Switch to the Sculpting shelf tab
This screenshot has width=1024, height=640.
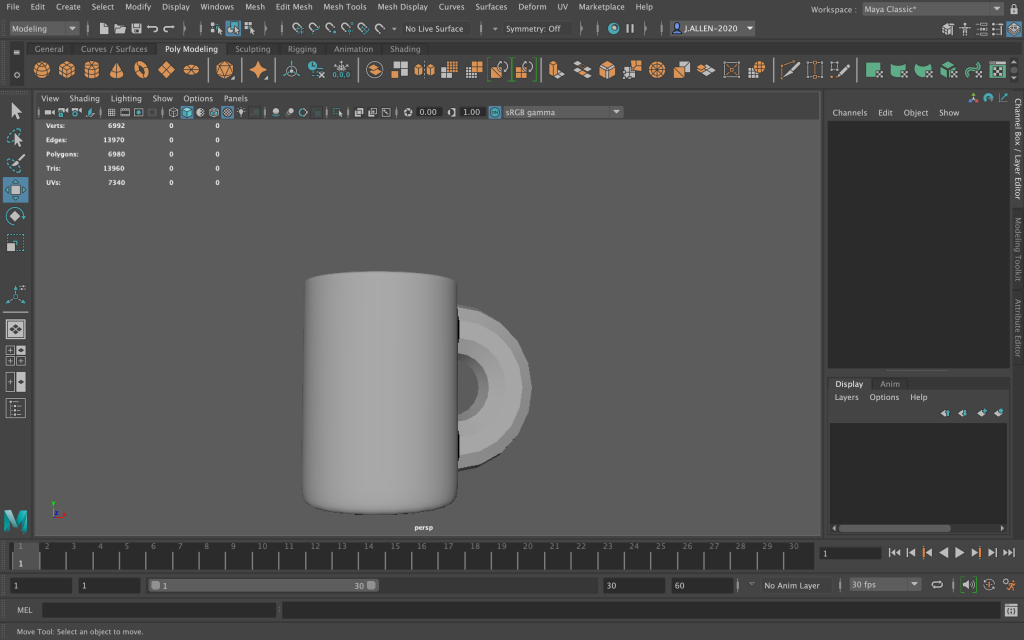[252, 49]
